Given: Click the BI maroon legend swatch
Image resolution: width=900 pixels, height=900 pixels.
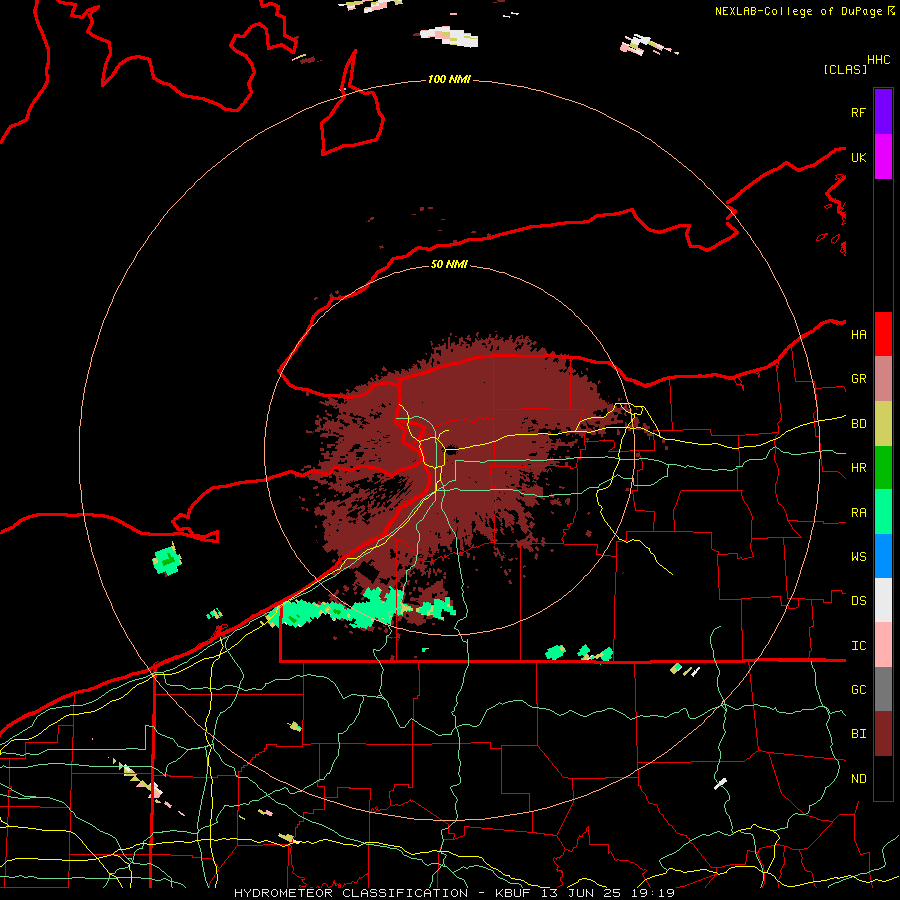Looking at the screenshot, I should click(x=883, y=734).
